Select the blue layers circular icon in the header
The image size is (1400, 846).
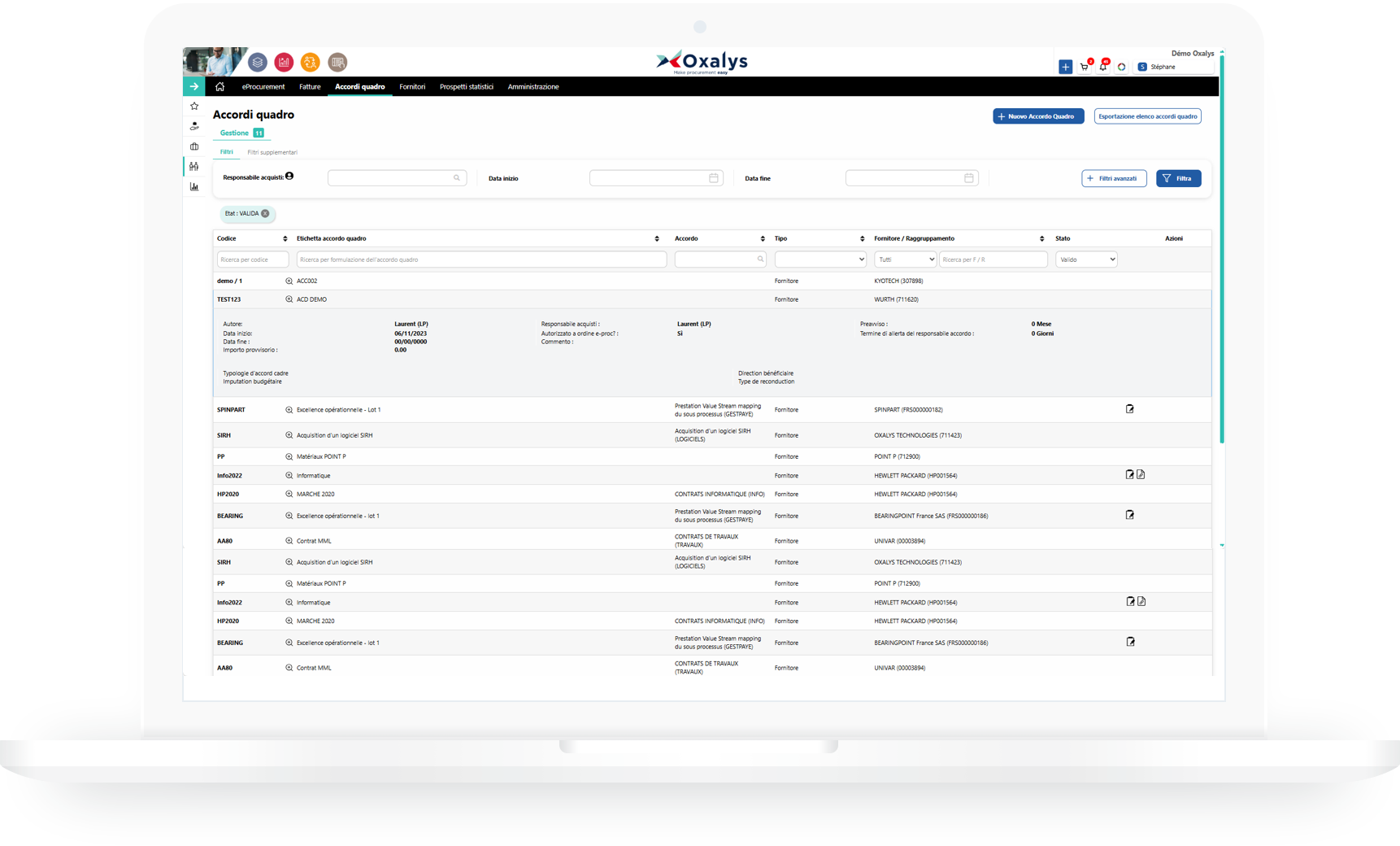[x=258, y=62]
